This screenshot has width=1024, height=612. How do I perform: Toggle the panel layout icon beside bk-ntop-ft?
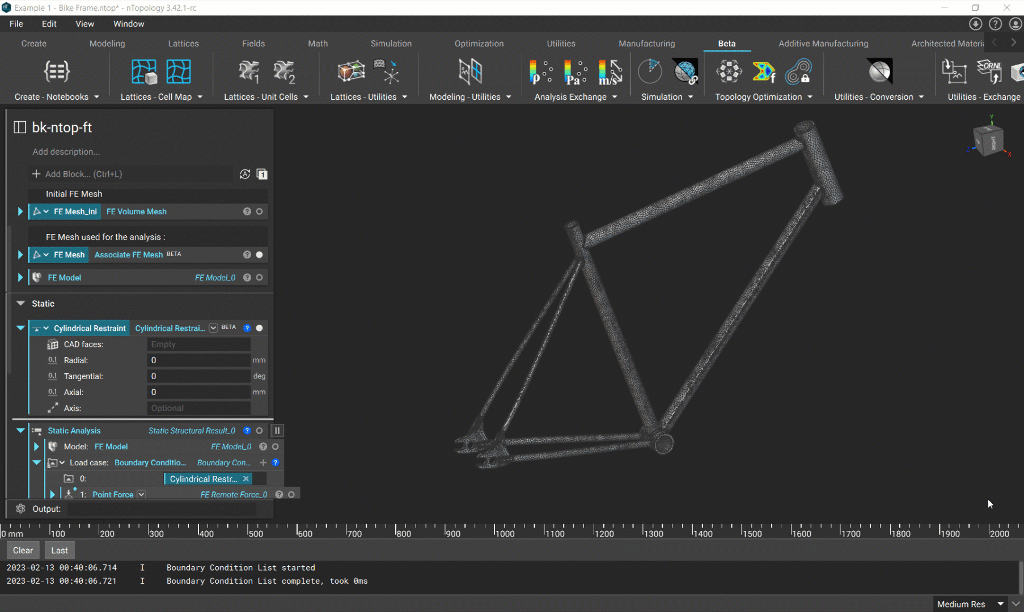(20, 127)
